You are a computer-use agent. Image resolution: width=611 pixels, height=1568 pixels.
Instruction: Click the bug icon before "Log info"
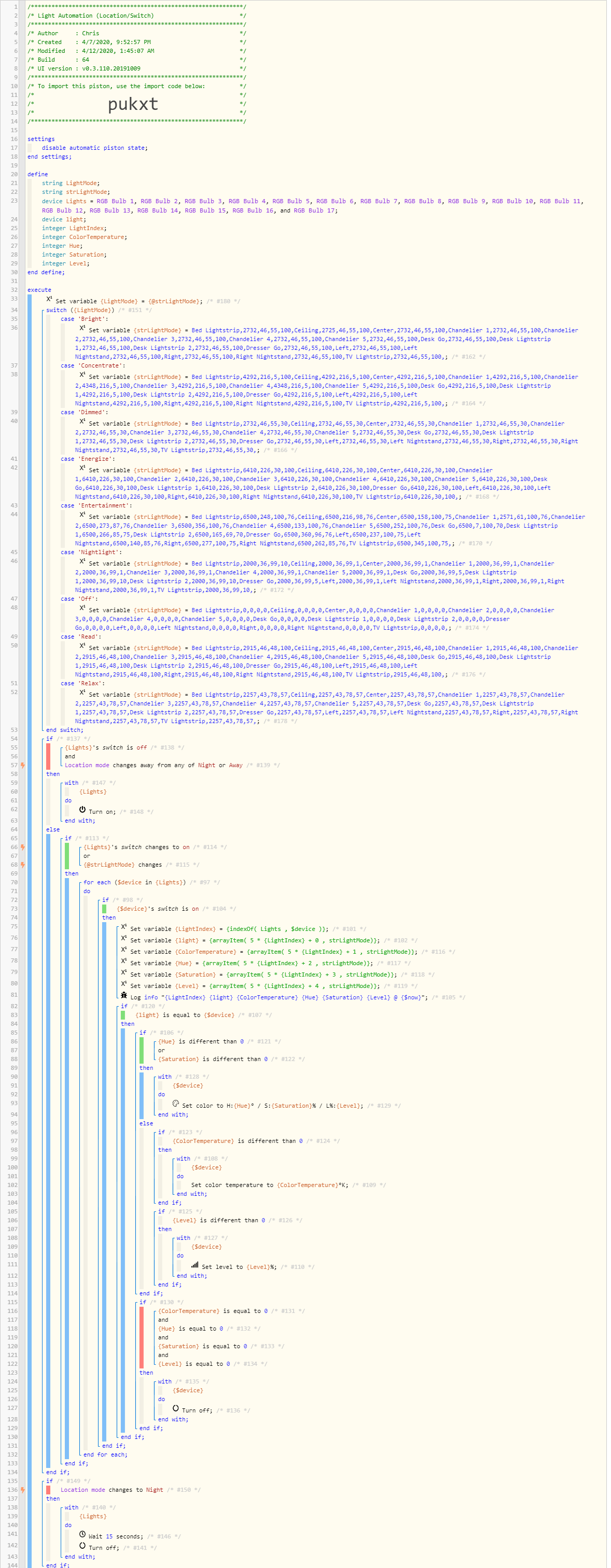point(123,995)
